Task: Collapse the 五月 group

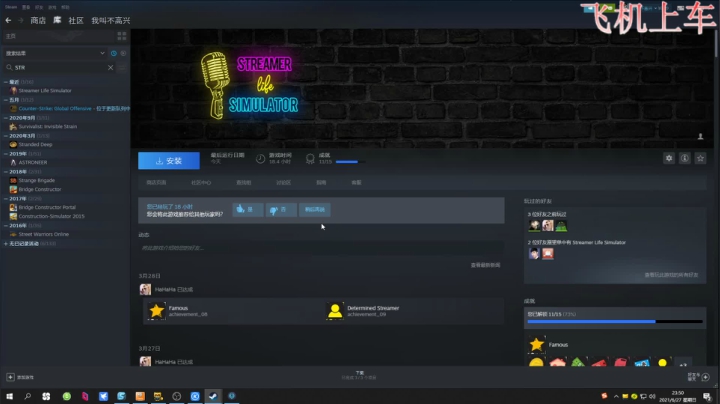Action: pos(6,100)
